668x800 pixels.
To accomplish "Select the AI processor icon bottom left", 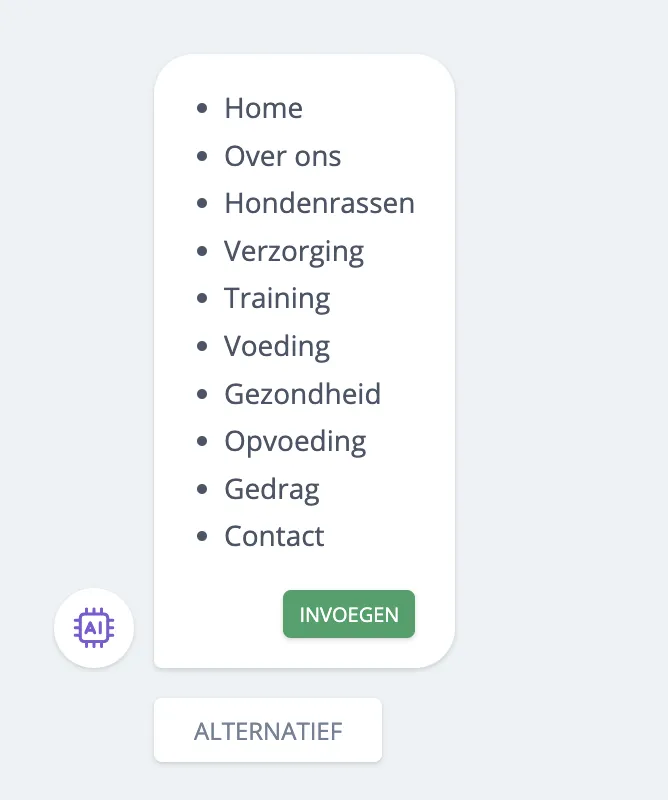I will pyautogui.click(x=93, y=628).
